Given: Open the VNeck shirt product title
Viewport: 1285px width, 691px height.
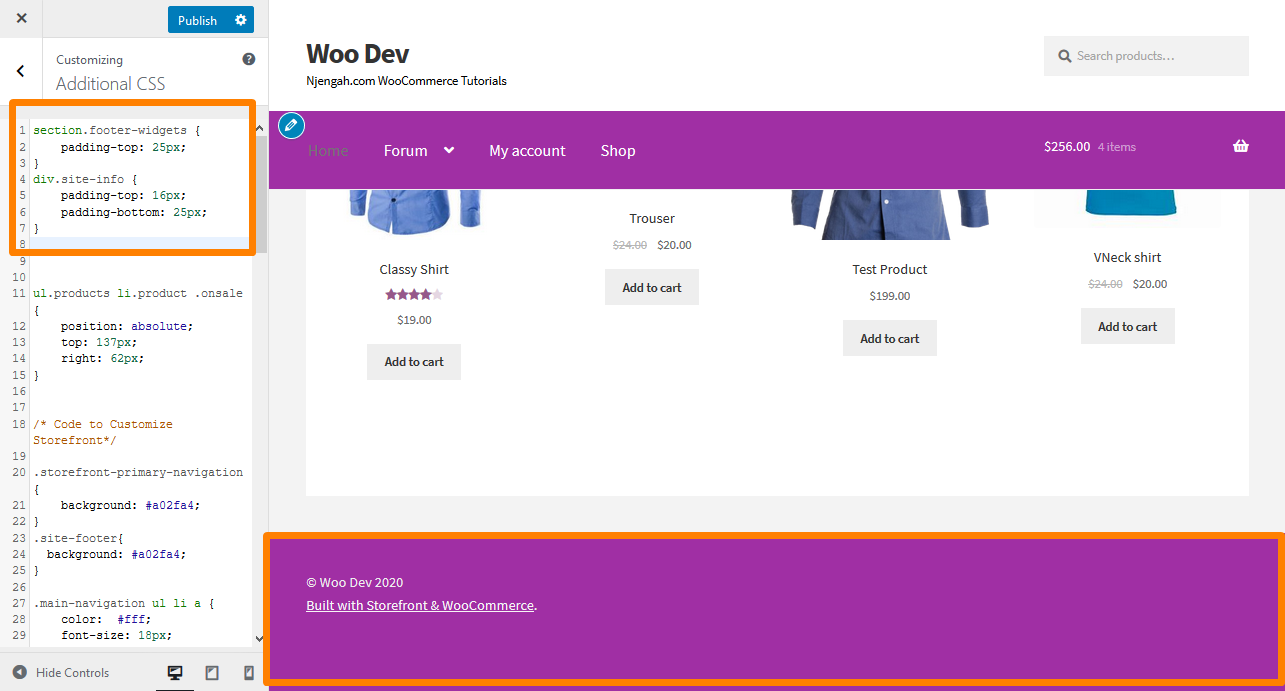Looking at the screenshot, I should 1128,257.
